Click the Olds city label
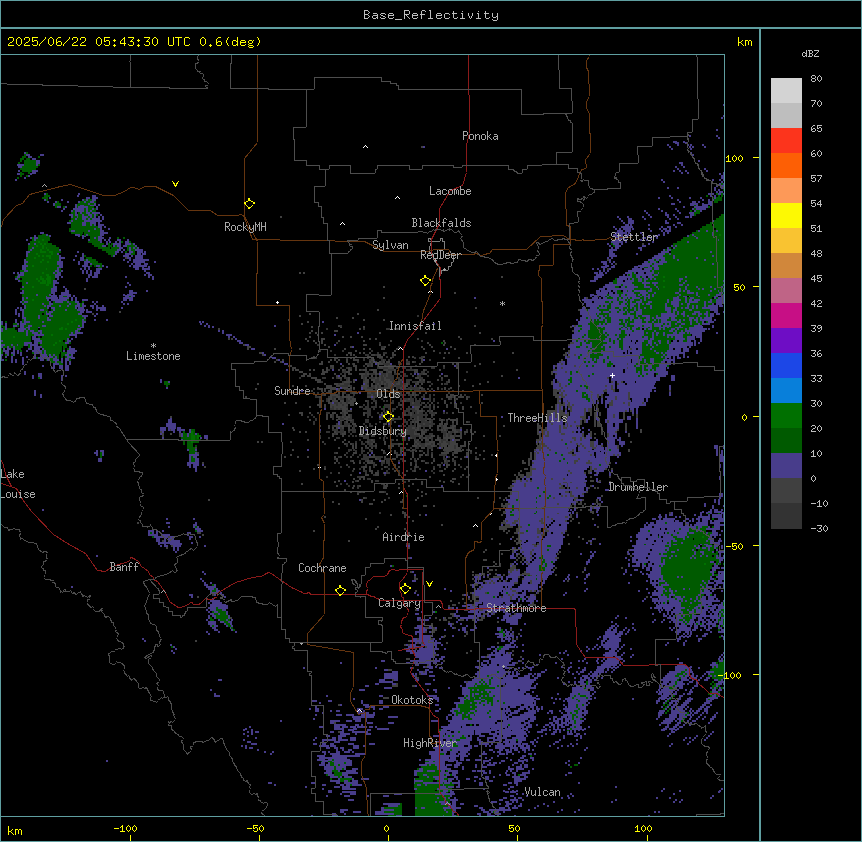 (388, 394)
